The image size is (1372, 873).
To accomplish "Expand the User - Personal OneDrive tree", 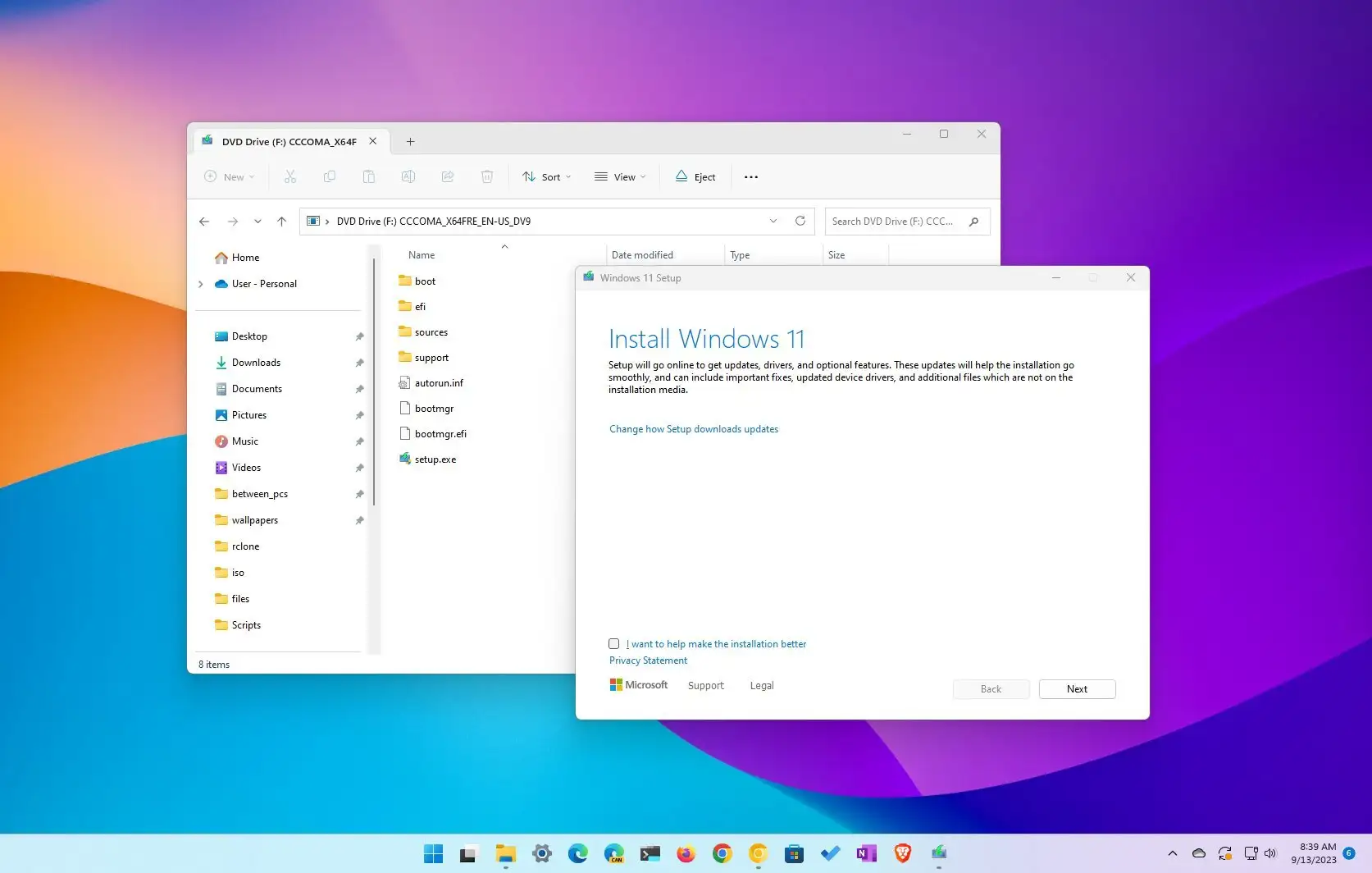I will [x=201, y=284].
